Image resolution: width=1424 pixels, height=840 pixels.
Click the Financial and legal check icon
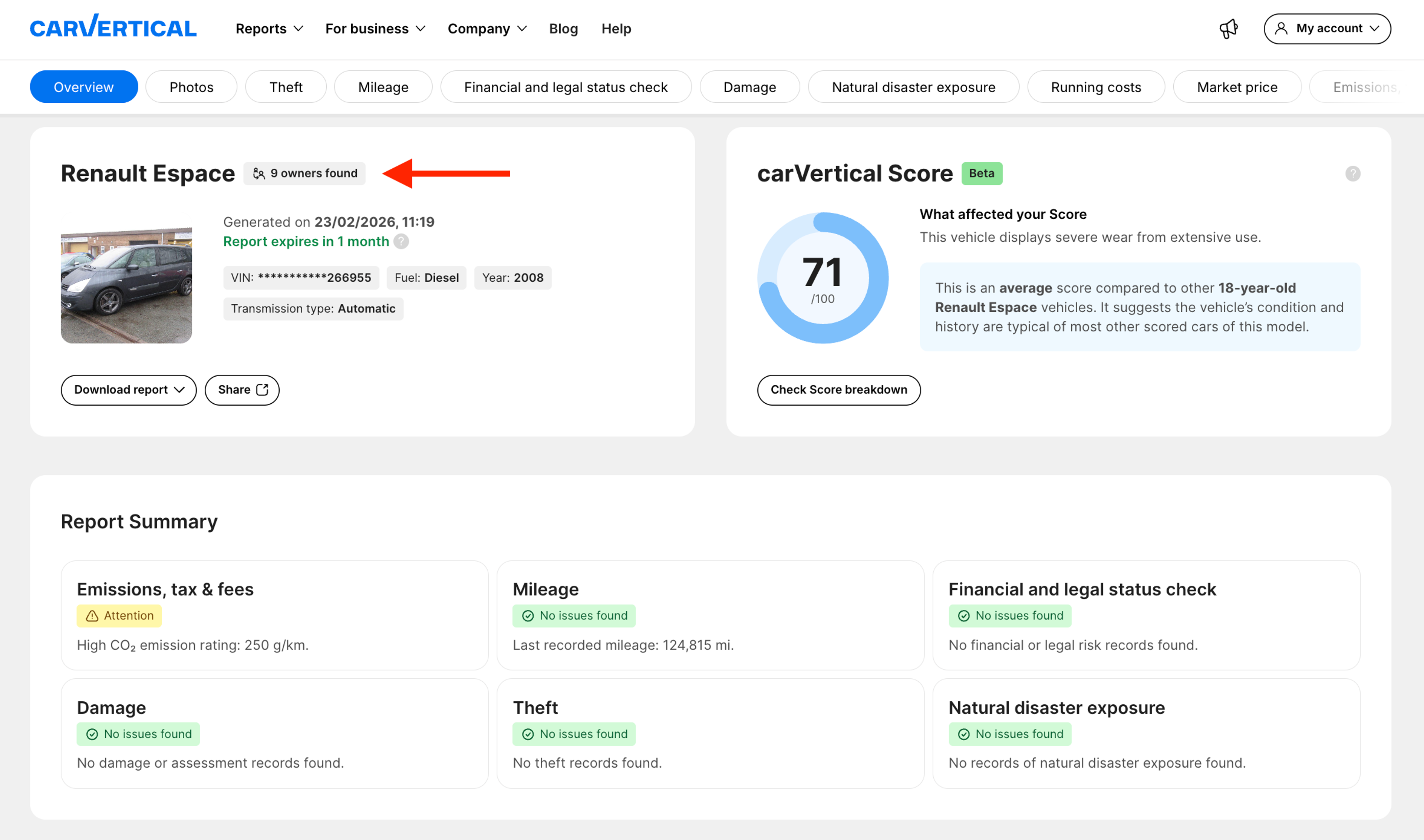click(964, 616)
